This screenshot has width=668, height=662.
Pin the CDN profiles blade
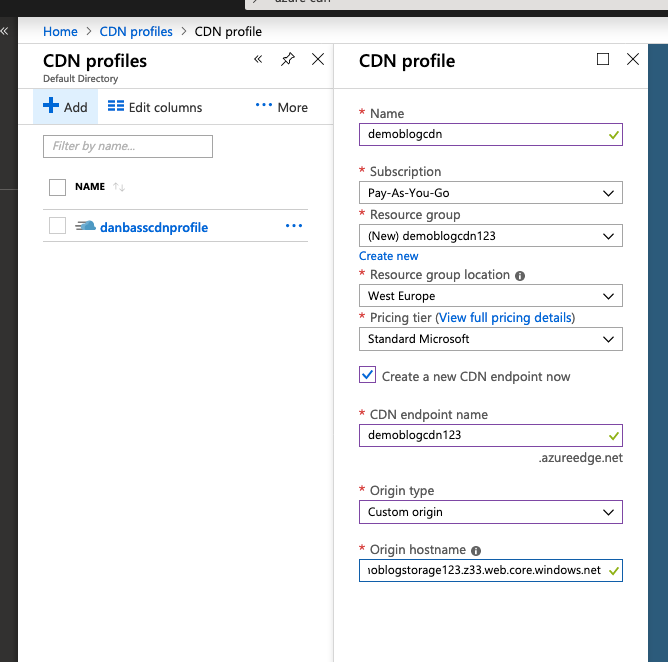(288, 59)
